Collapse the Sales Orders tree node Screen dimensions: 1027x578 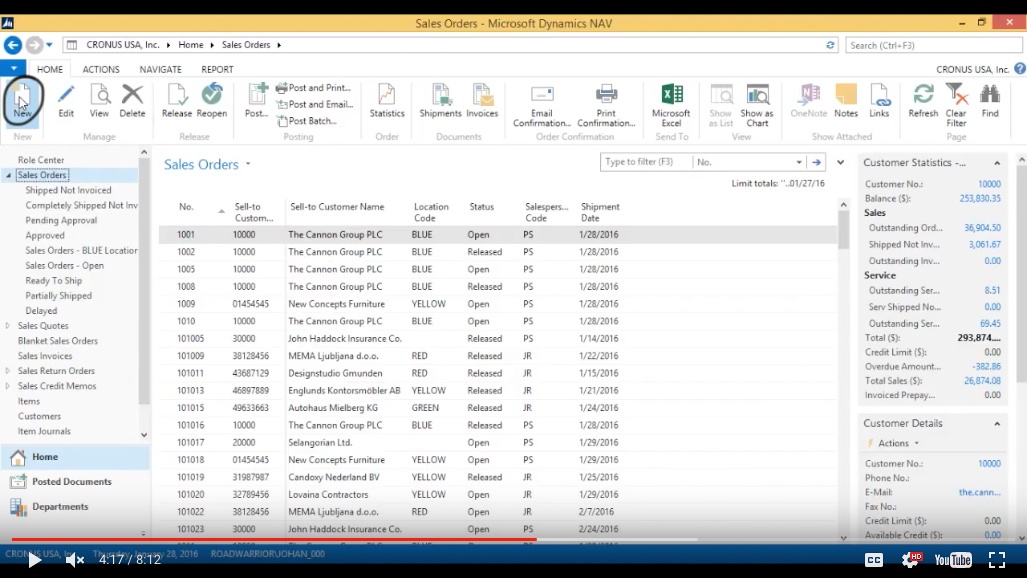click(9, 176)
